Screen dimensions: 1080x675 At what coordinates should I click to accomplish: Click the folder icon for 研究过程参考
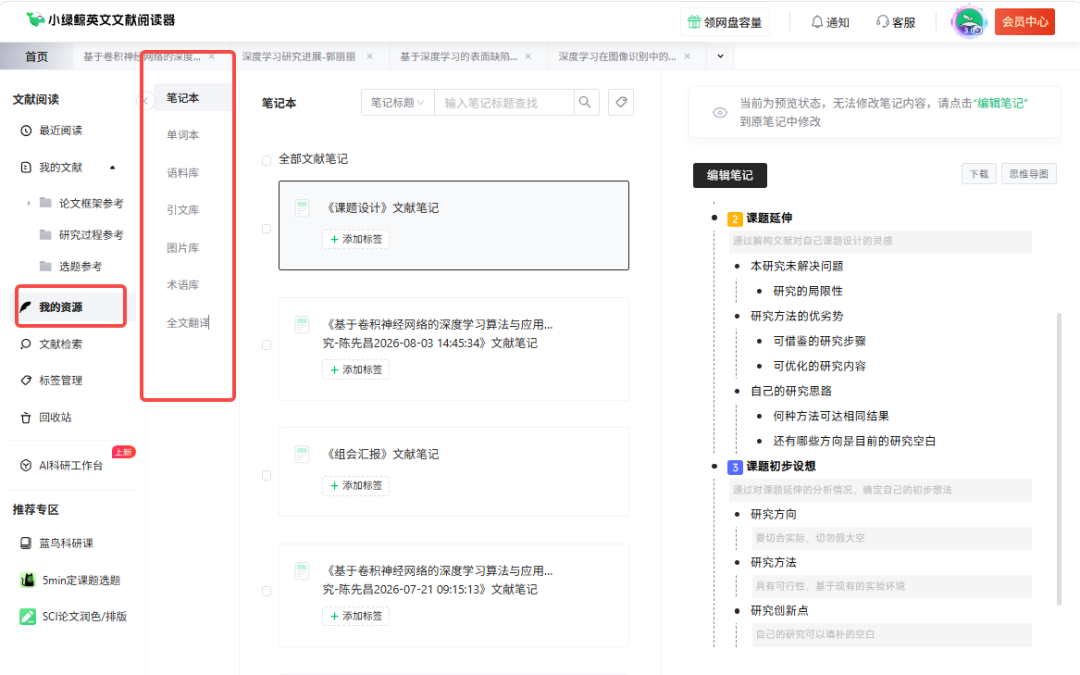[x=45, y=235]
